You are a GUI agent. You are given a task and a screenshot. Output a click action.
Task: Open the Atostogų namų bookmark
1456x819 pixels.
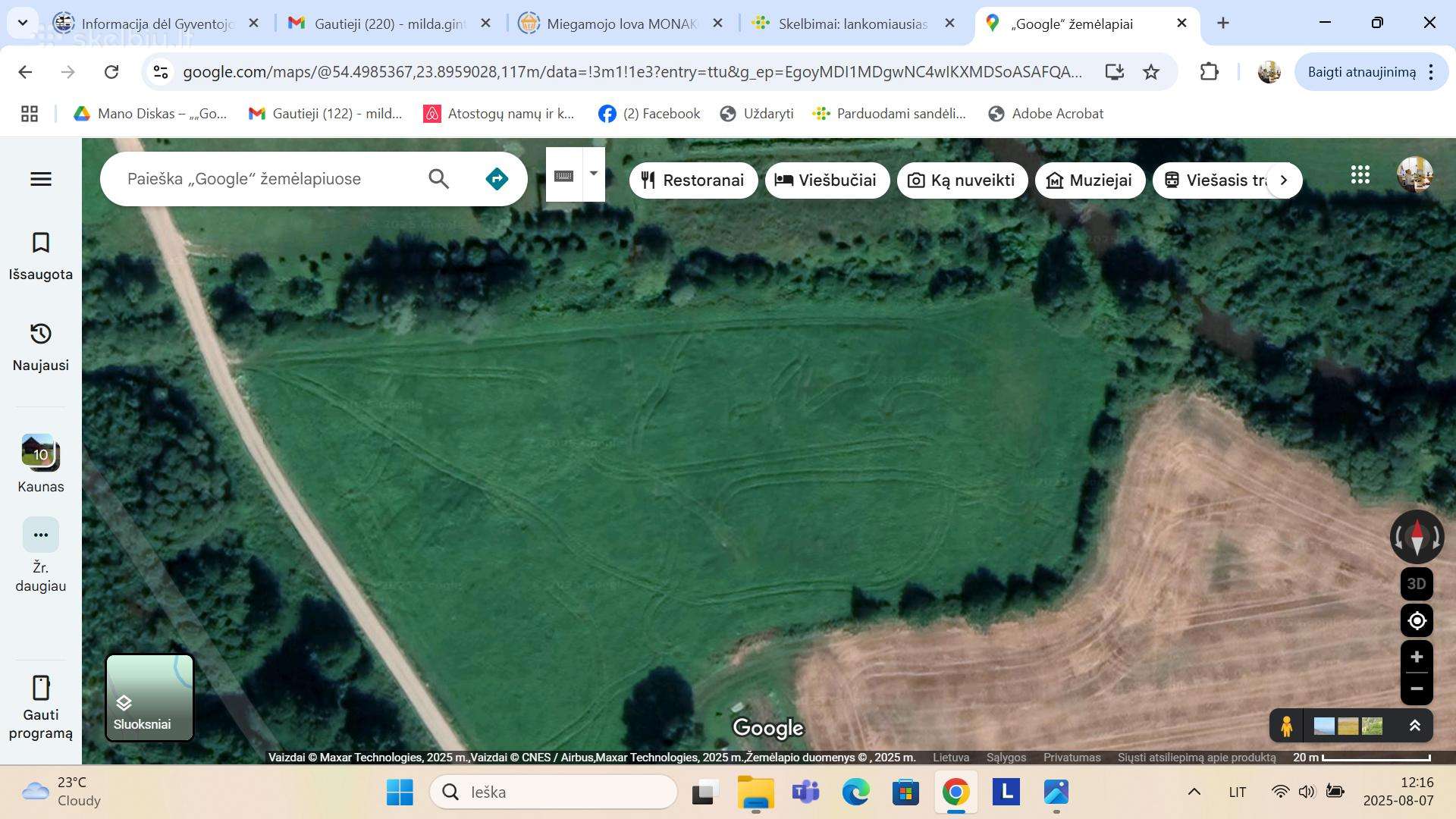pyautogui.click(x=499, y=114)
